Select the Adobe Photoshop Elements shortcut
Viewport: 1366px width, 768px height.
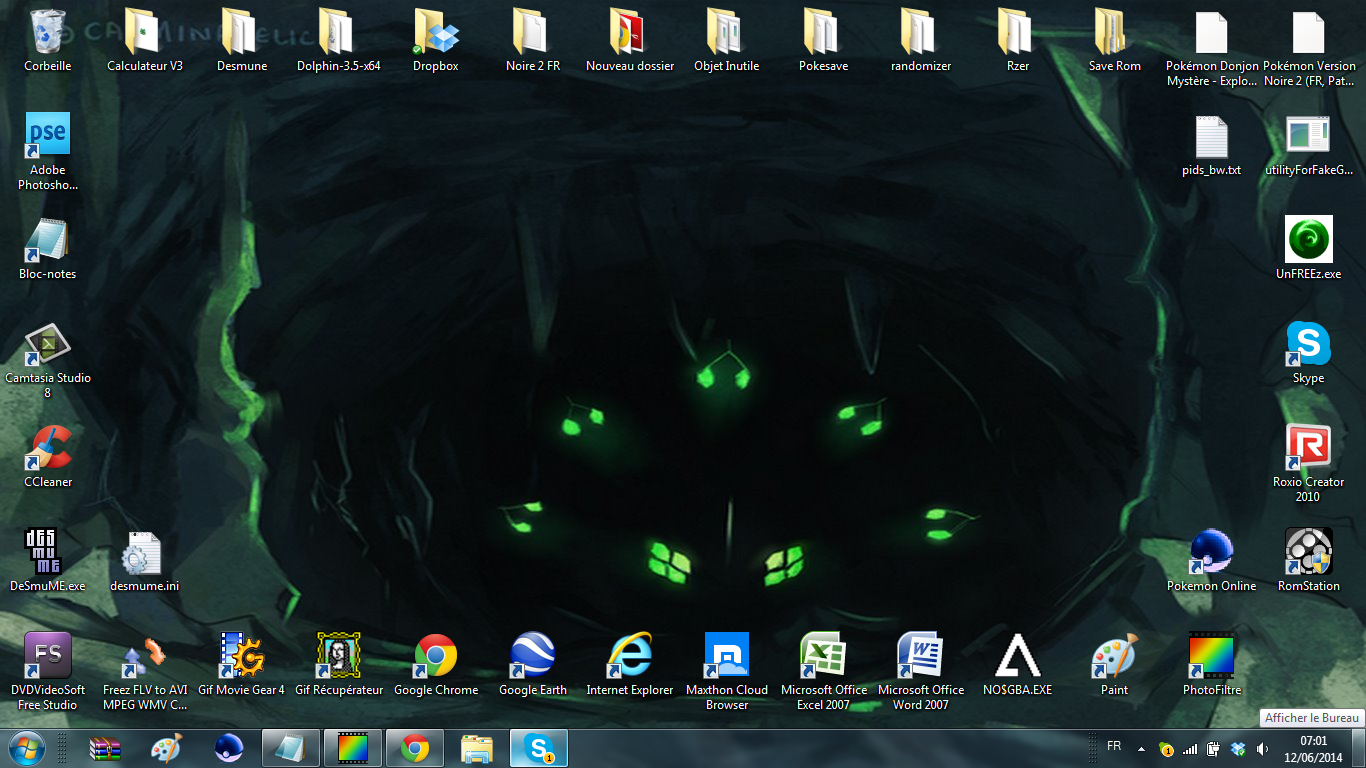coord(48,152)
